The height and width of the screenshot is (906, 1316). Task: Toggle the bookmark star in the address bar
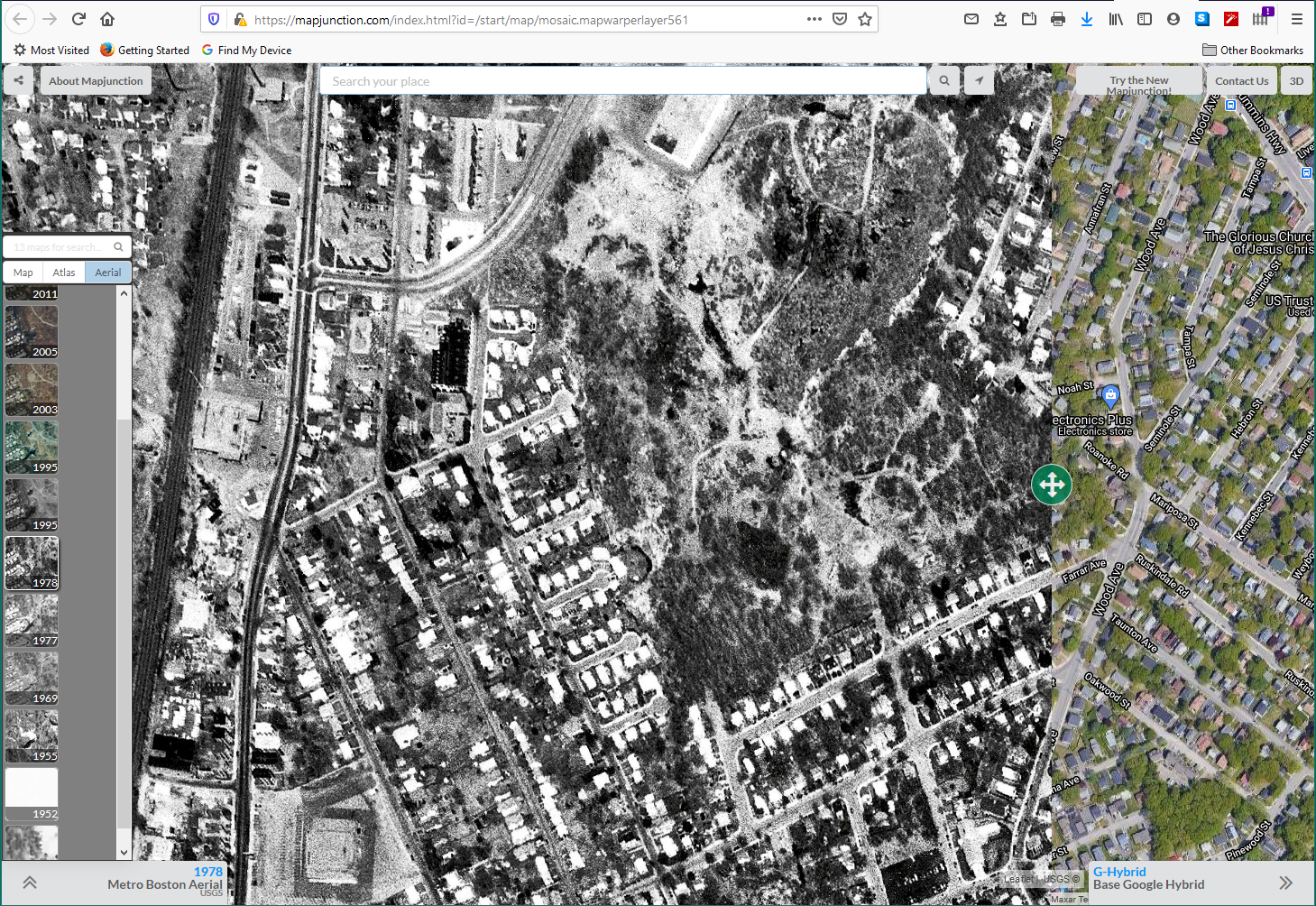865,20
